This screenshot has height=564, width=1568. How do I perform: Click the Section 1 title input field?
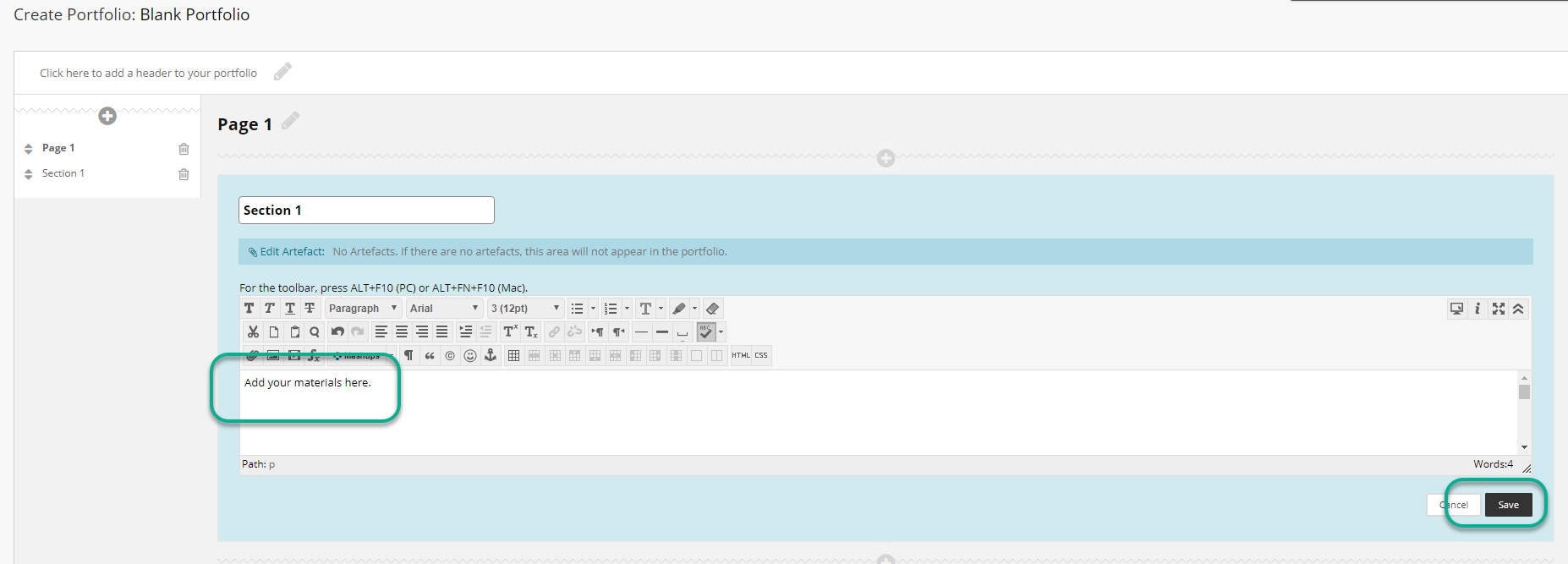(366, 211)
